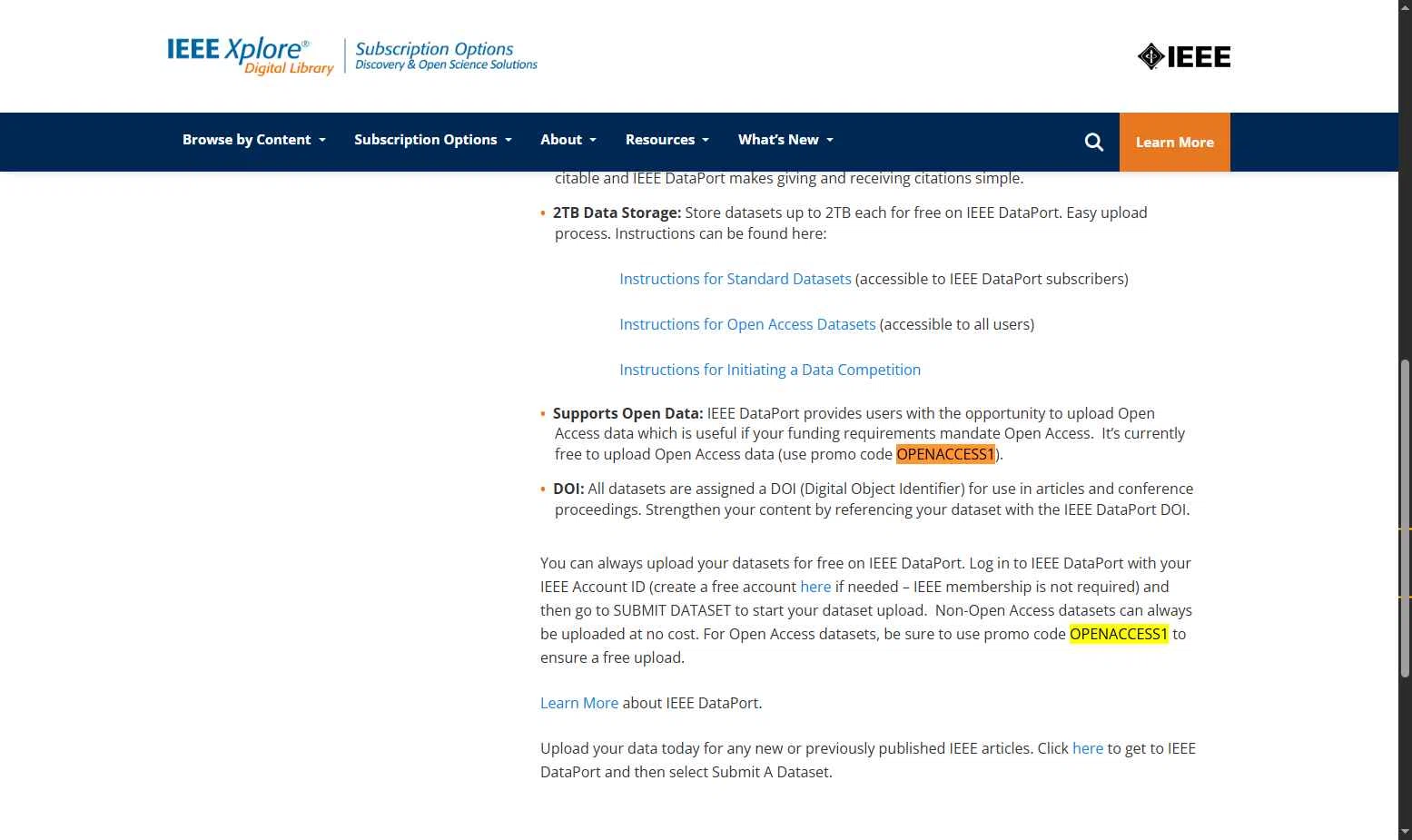Click 'here' link to get to IEEE DataPort
1412x840 pixels.
tap(1088, 748)
